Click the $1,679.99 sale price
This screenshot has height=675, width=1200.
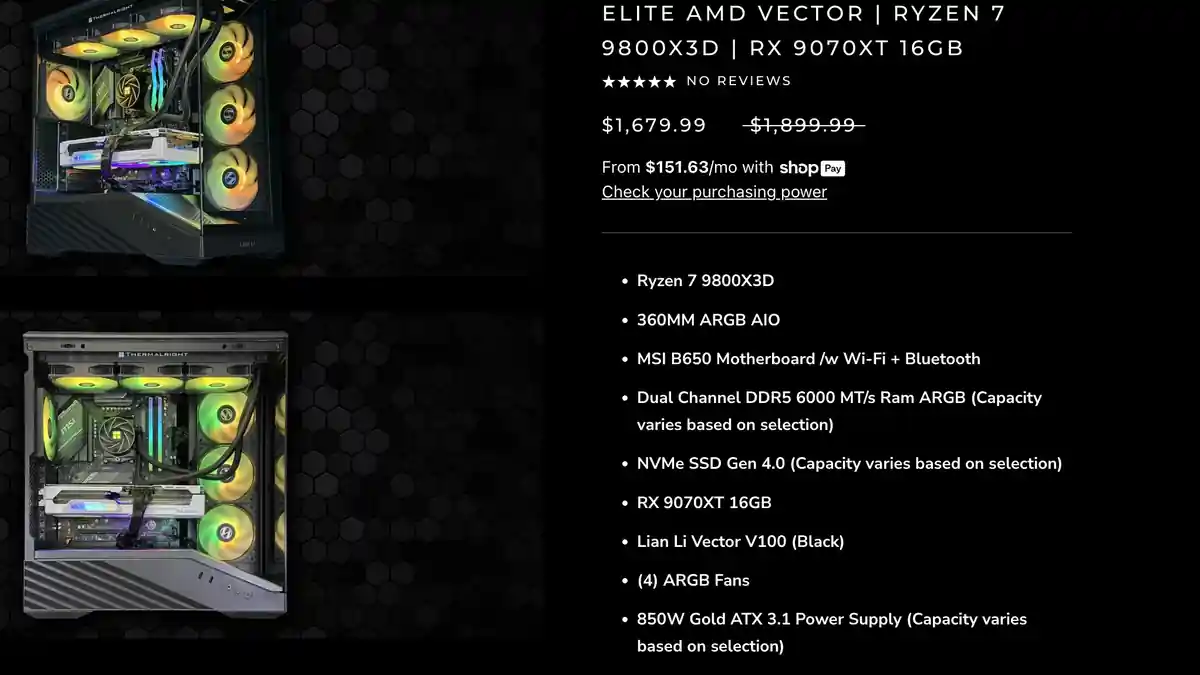654,125
